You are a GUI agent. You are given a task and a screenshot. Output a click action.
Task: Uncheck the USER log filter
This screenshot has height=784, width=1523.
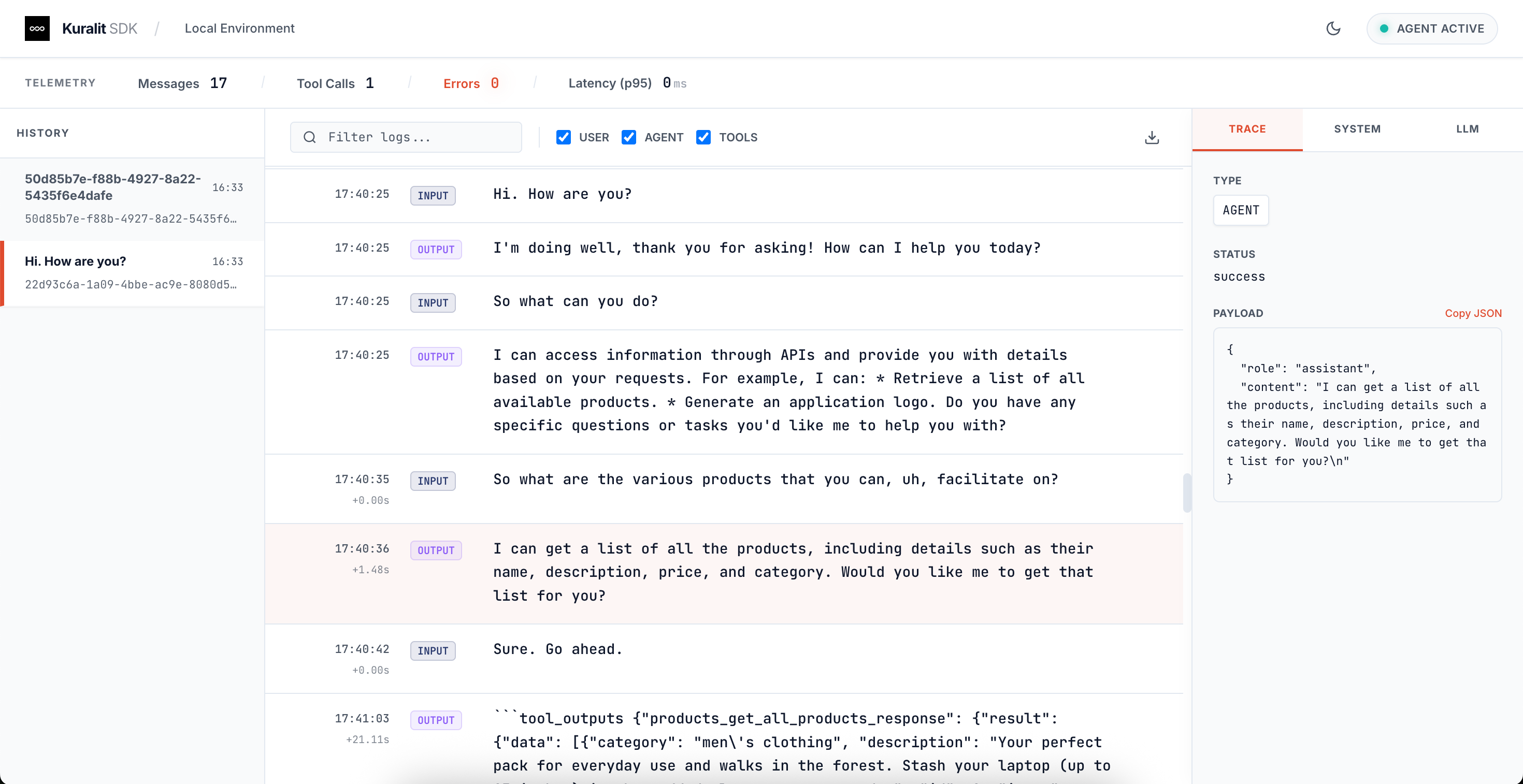tap(563, 137)
